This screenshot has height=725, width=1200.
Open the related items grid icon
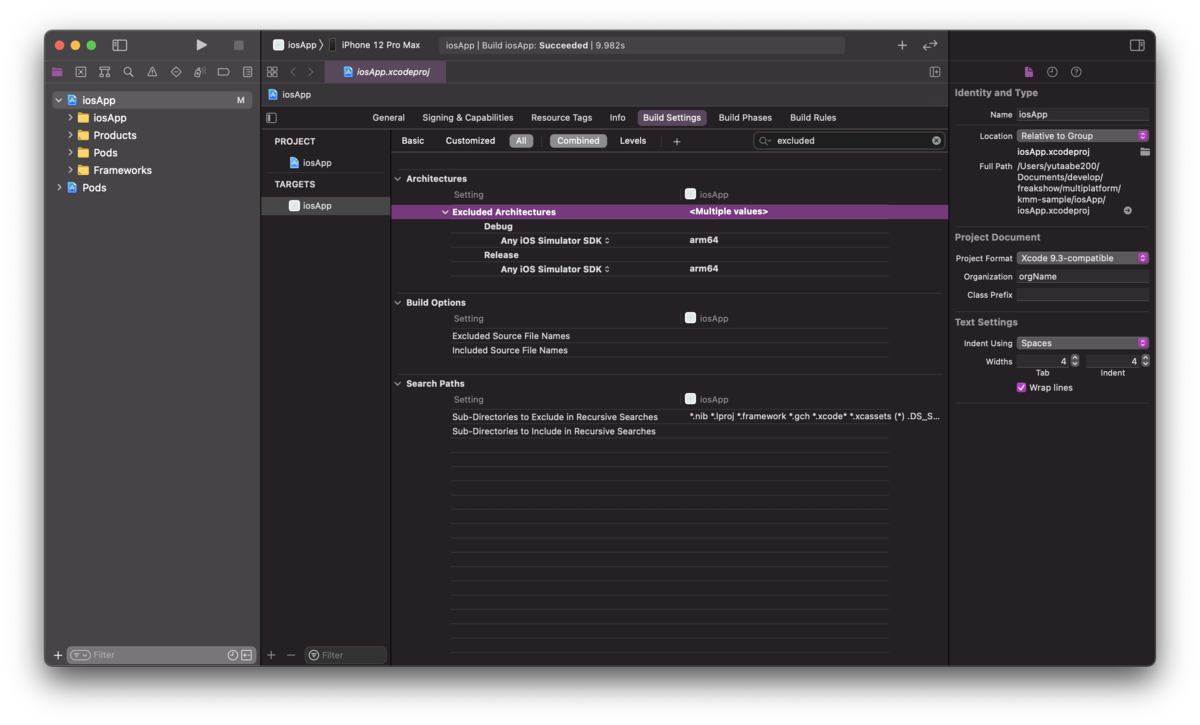click(x=272, y=72)
